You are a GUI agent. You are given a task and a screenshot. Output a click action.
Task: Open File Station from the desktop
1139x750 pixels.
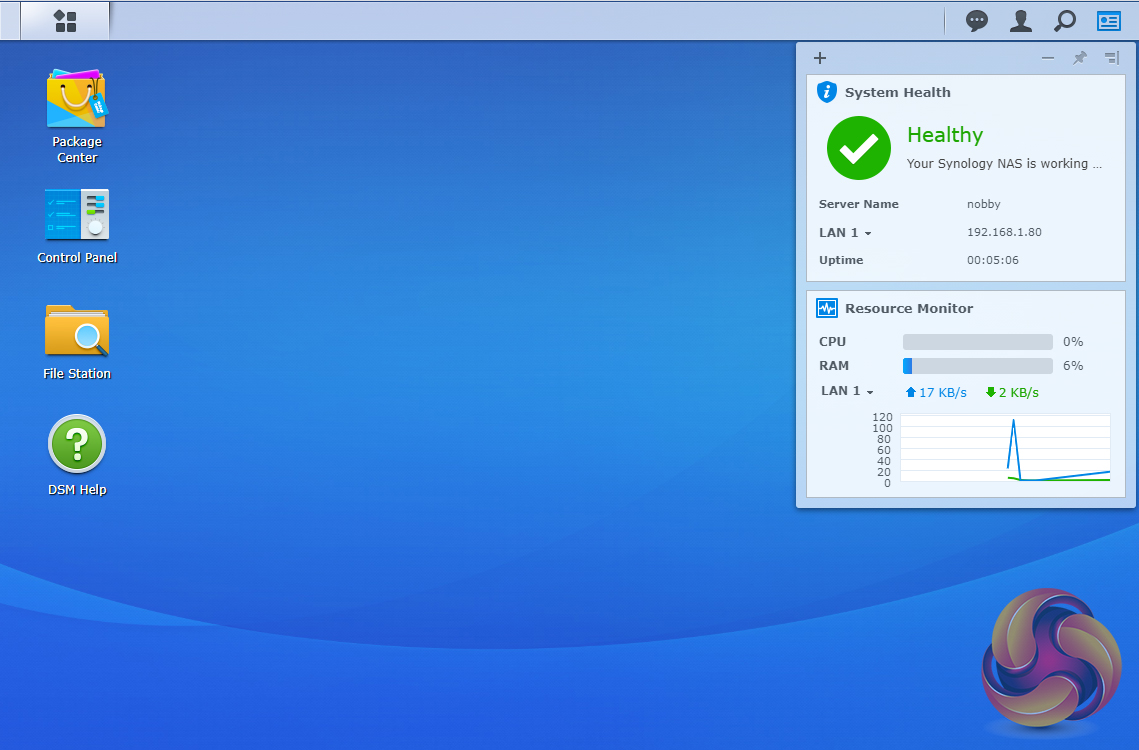coord(77,342)
